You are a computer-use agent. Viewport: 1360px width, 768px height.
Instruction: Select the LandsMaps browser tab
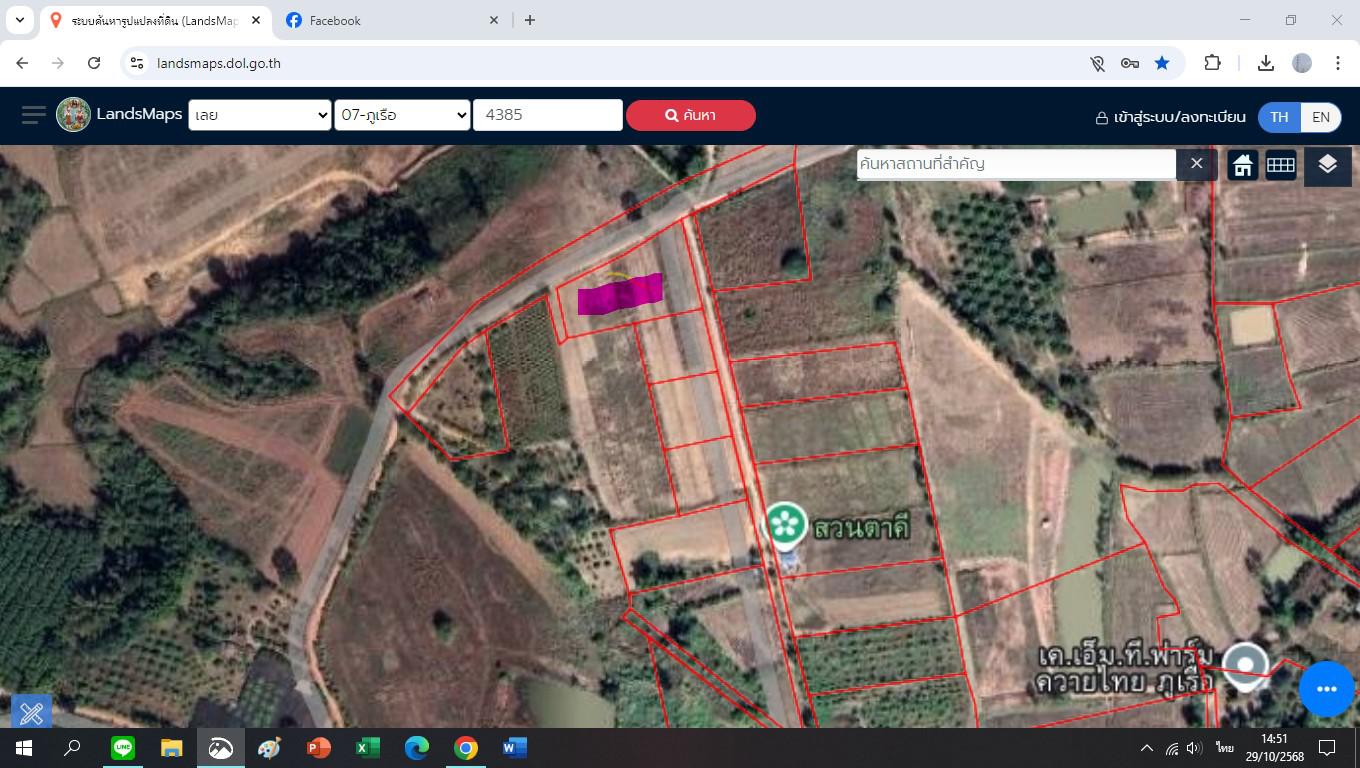pos(150,20)
